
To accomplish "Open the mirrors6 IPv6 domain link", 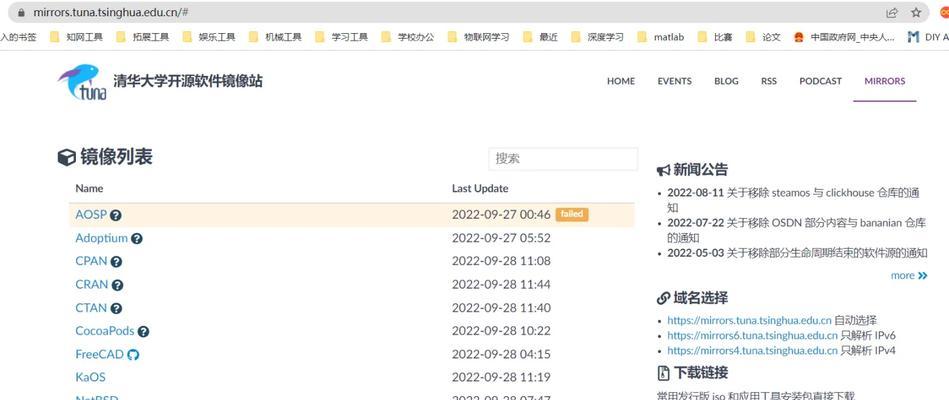I will 752,335.
